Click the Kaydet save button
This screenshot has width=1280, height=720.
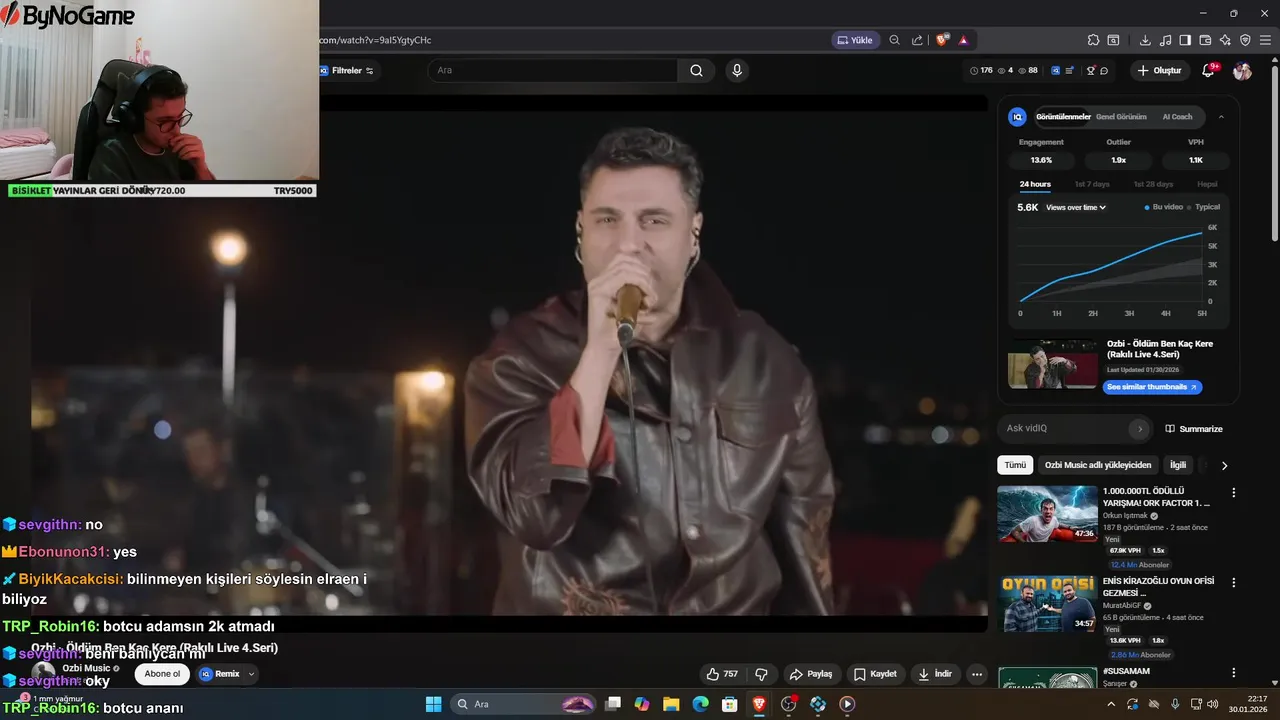[875, 674]
